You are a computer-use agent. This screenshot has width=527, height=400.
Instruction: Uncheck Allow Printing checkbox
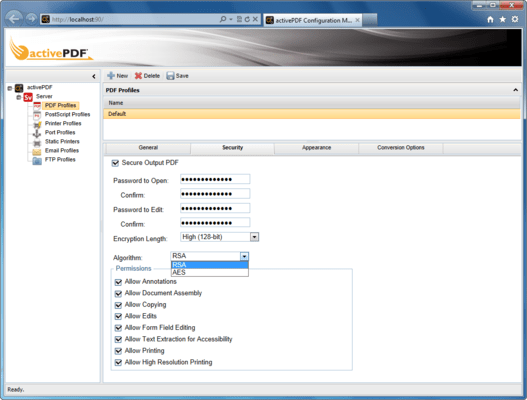[x=118, y=351]
